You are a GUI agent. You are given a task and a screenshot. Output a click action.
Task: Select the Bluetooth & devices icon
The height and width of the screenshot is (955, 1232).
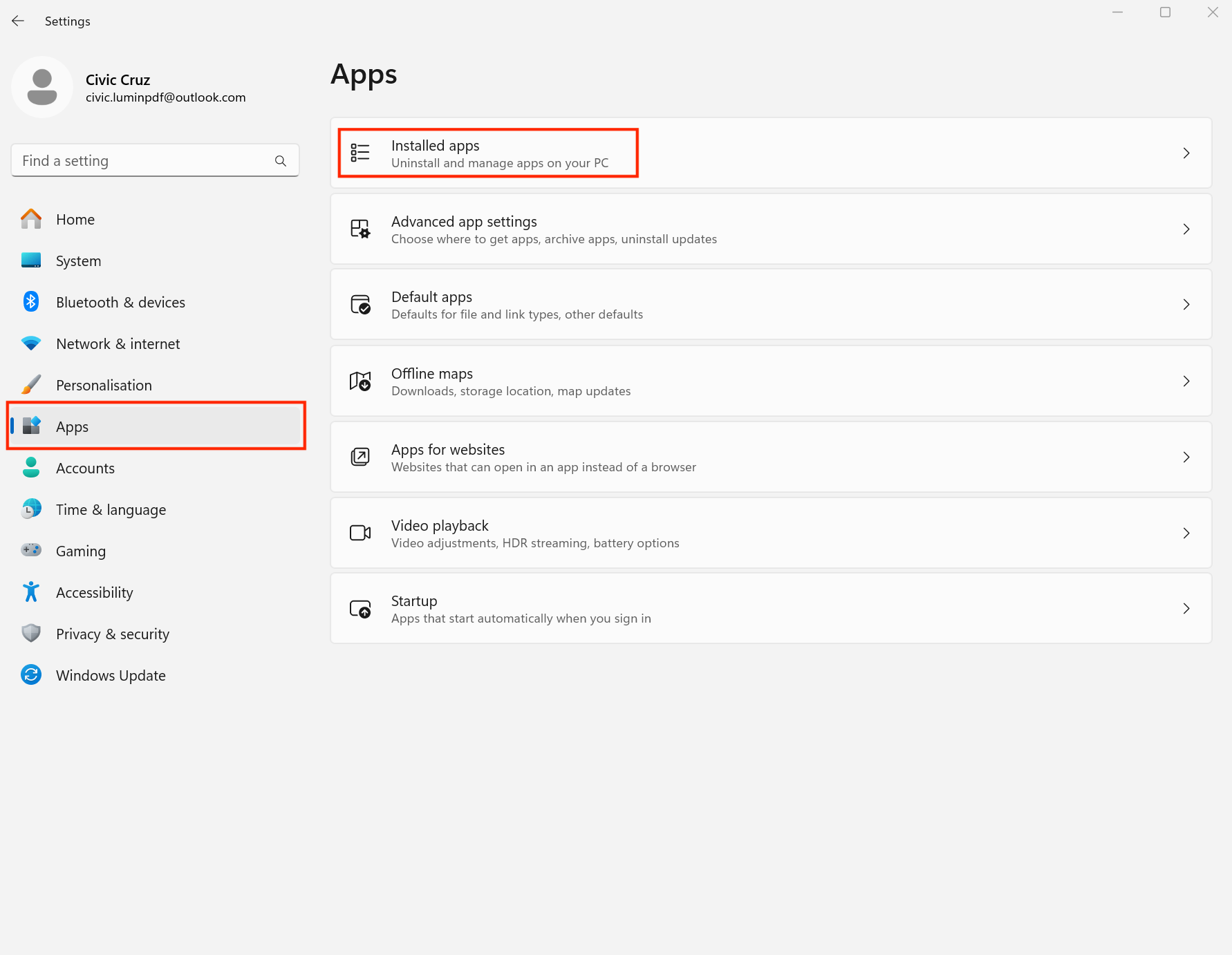pyautogui.click(x=31, y=302)
